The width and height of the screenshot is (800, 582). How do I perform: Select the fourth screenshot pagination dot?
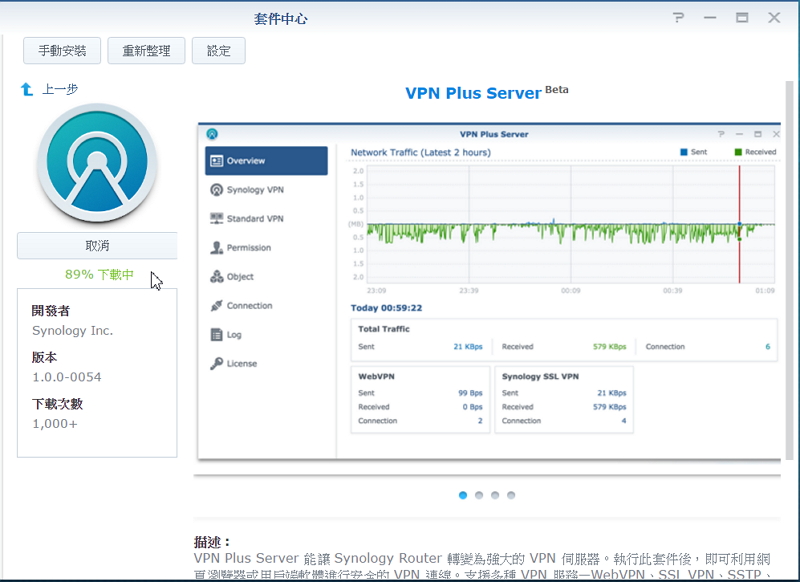(x=511, y=495)
